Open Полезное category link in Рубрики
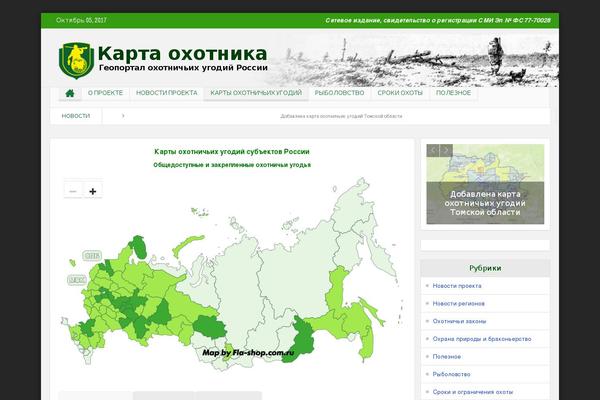The image size is (600, 400). 447,356
